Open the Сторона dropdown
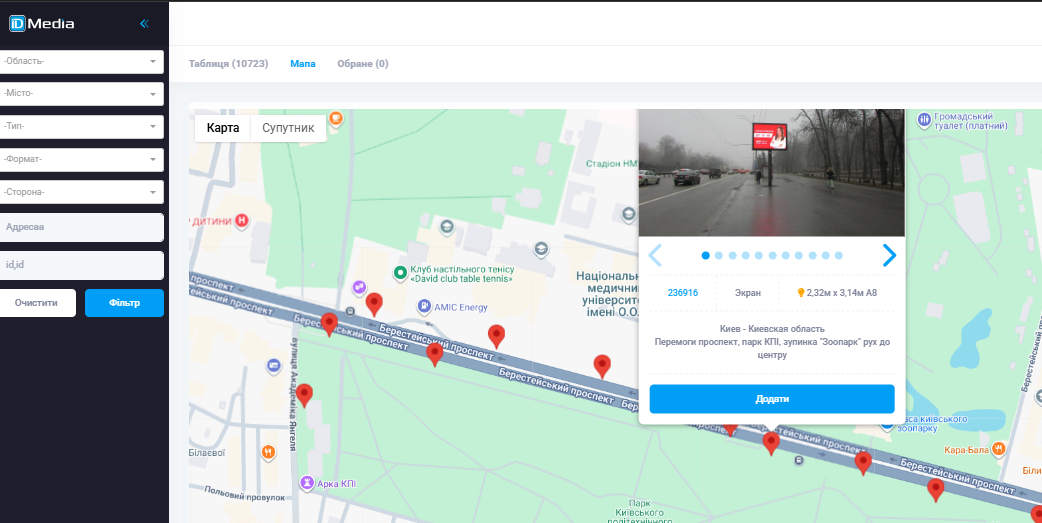The width and height of the screenshot is (1042, 523). point(81,192)
